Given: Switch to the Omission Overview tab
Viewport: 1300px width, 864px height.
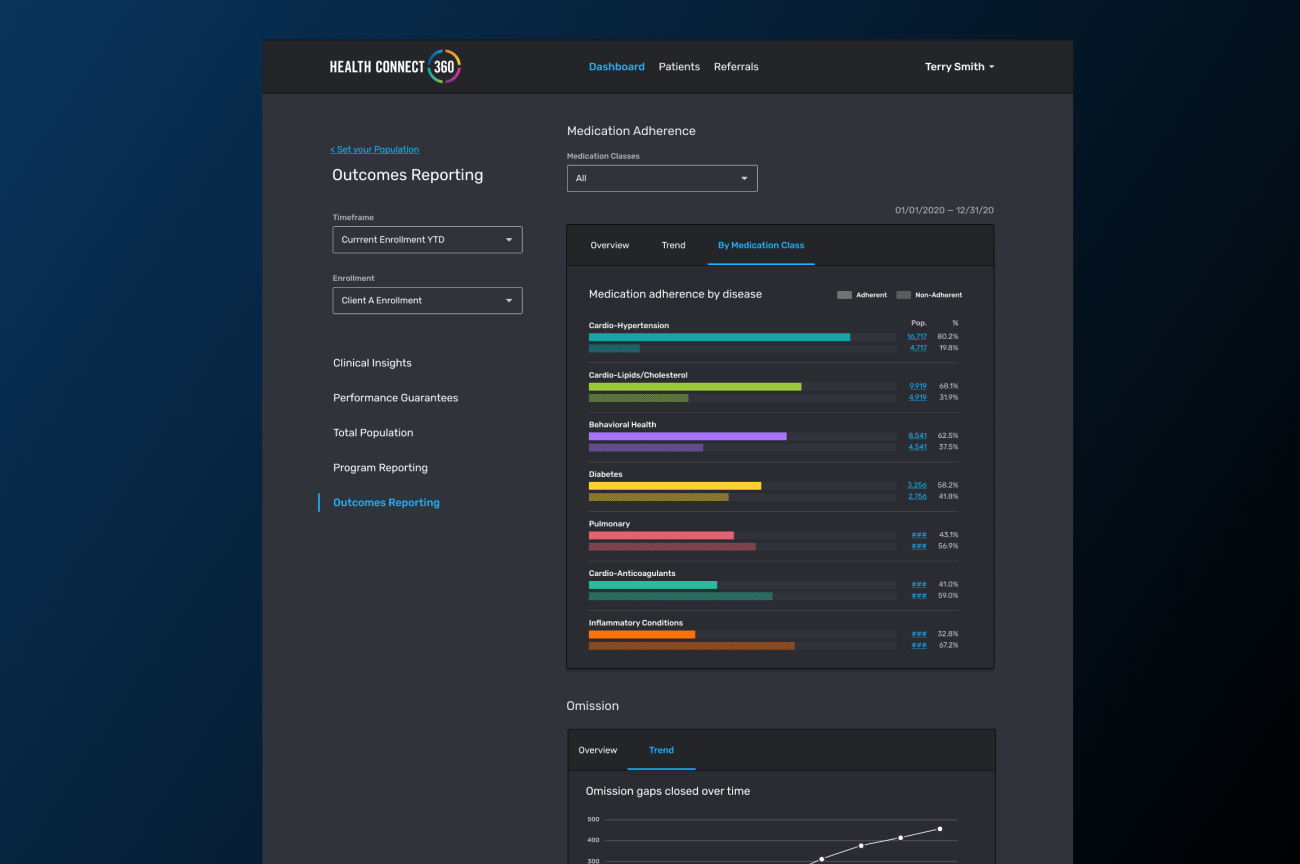Looking at the screenshot, I should 598,750.
